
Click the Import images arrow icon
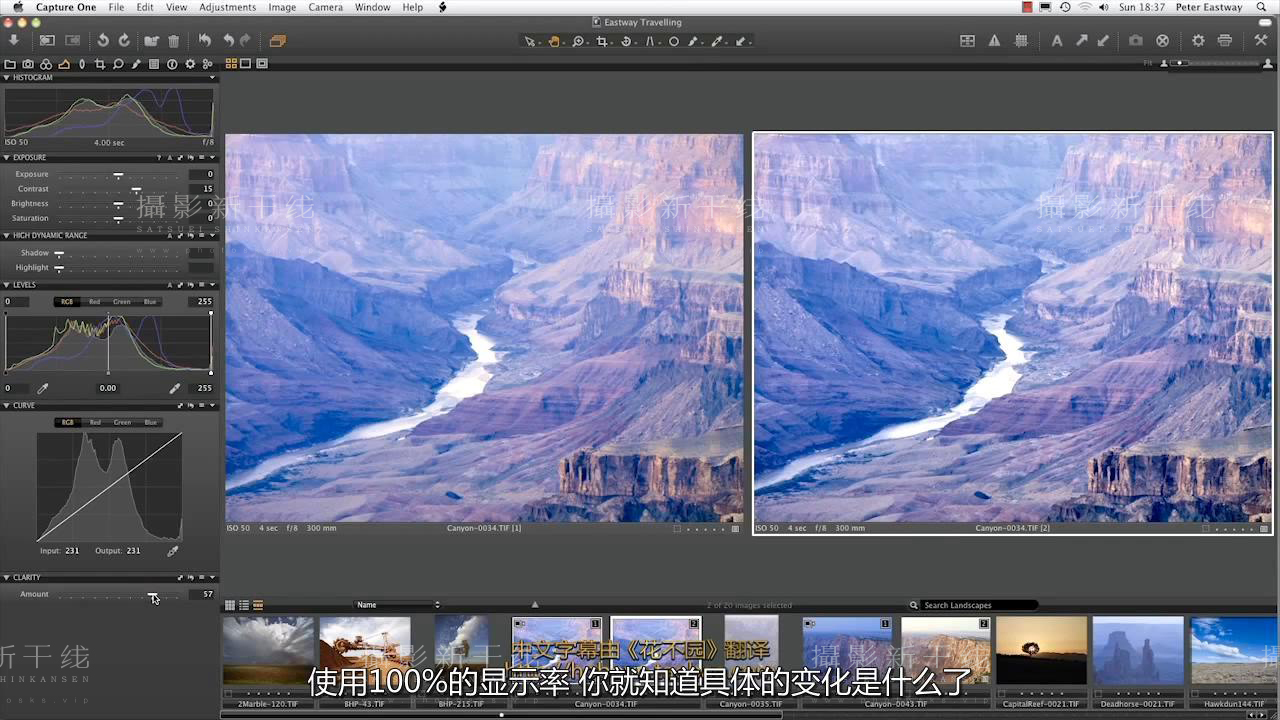coord(14,41)
